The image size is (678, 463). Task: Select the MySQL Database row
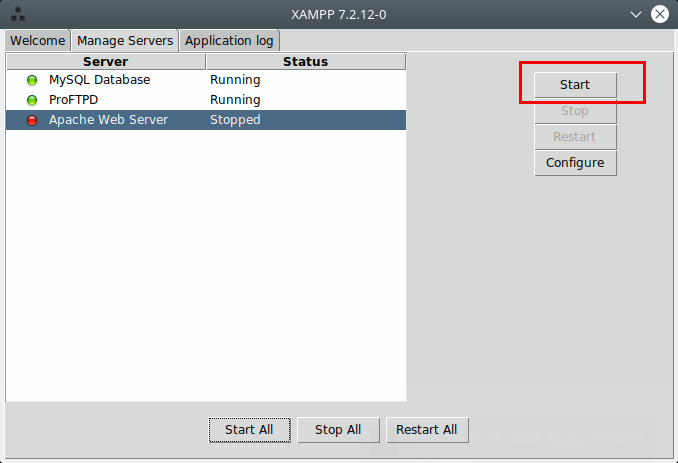[x=206, y=80]
